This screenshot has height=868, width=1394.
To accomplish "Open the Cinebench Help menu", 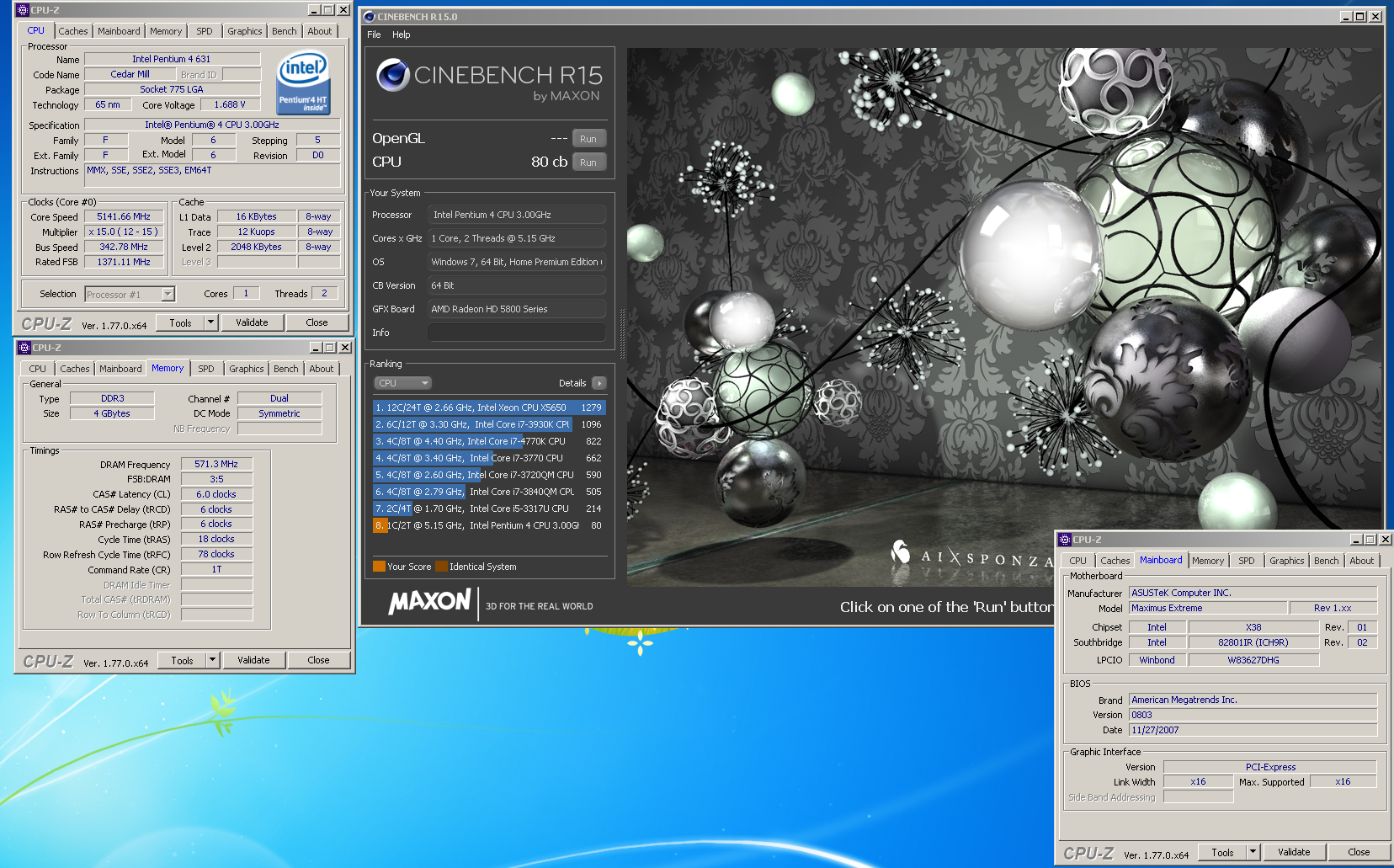I will tap(402, 35).
